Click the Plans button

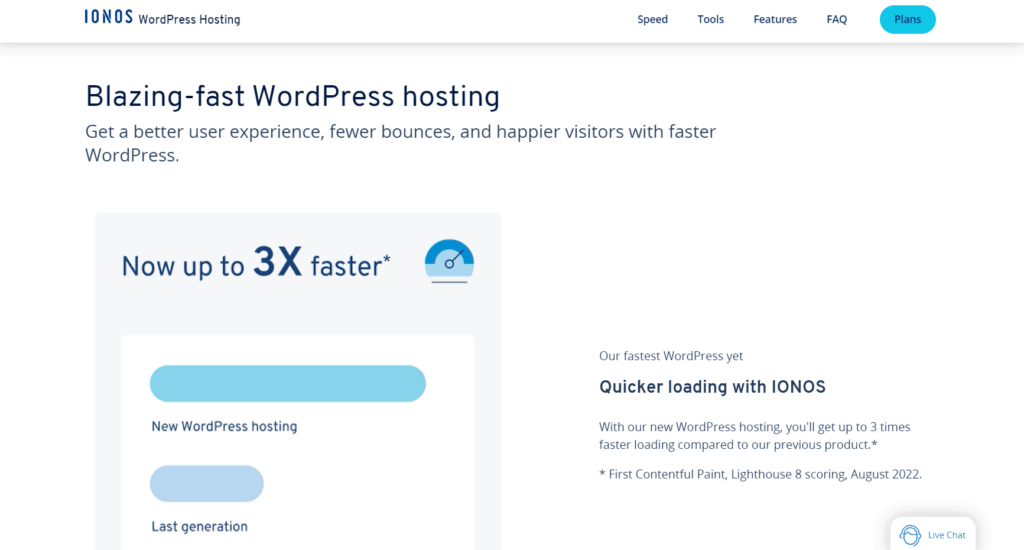pyautogui.click(x=907, y=20)
